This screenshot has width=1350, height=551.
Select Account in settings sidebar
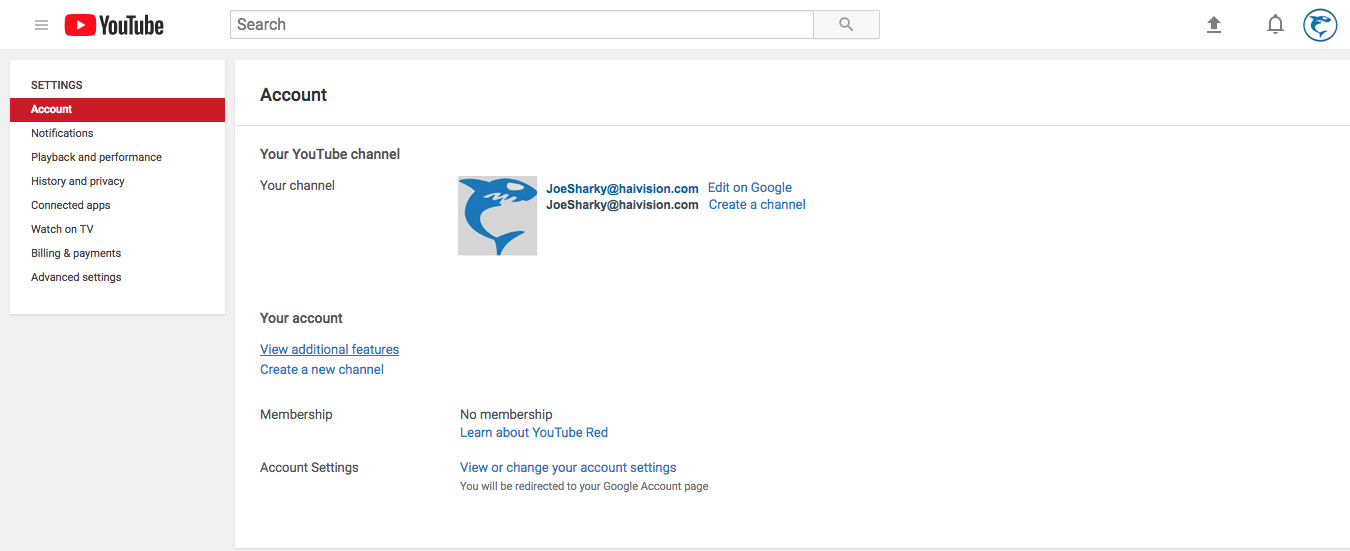tap(52, 109)
